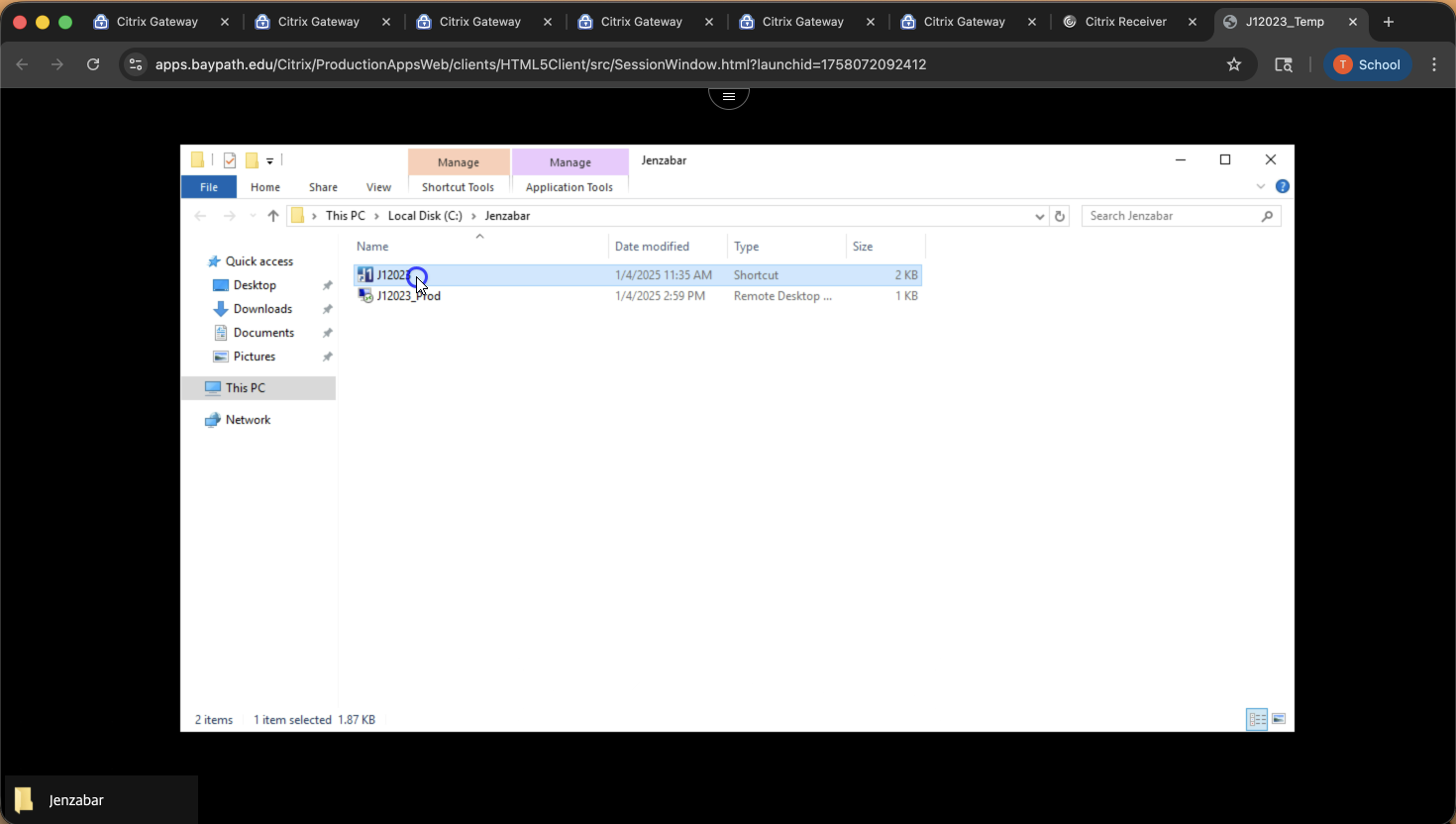Toggle details view button in status bar
1456x824 pixels.
[1257, 719]
